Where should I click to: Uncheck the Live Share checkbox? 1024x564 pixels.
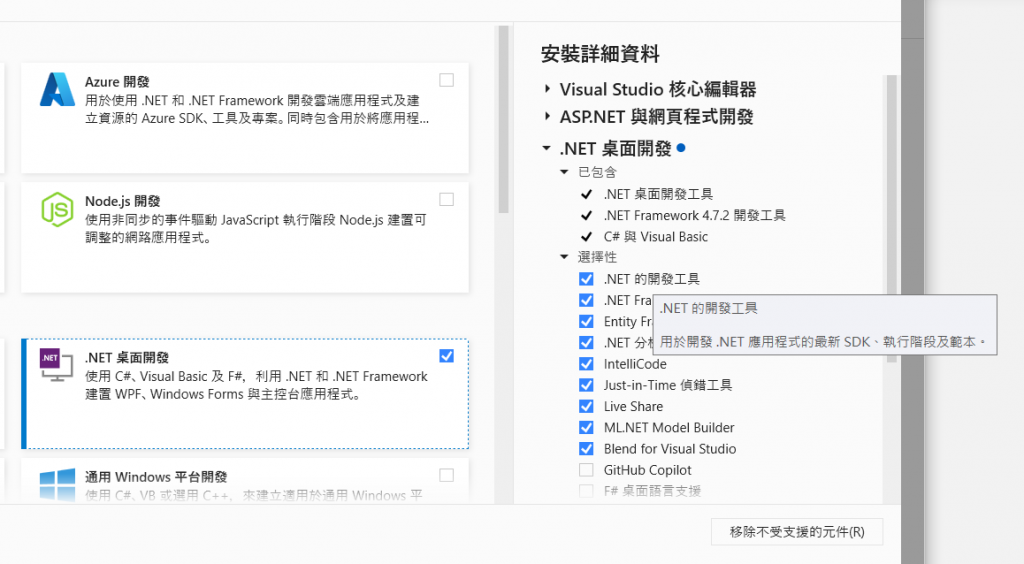586,407
